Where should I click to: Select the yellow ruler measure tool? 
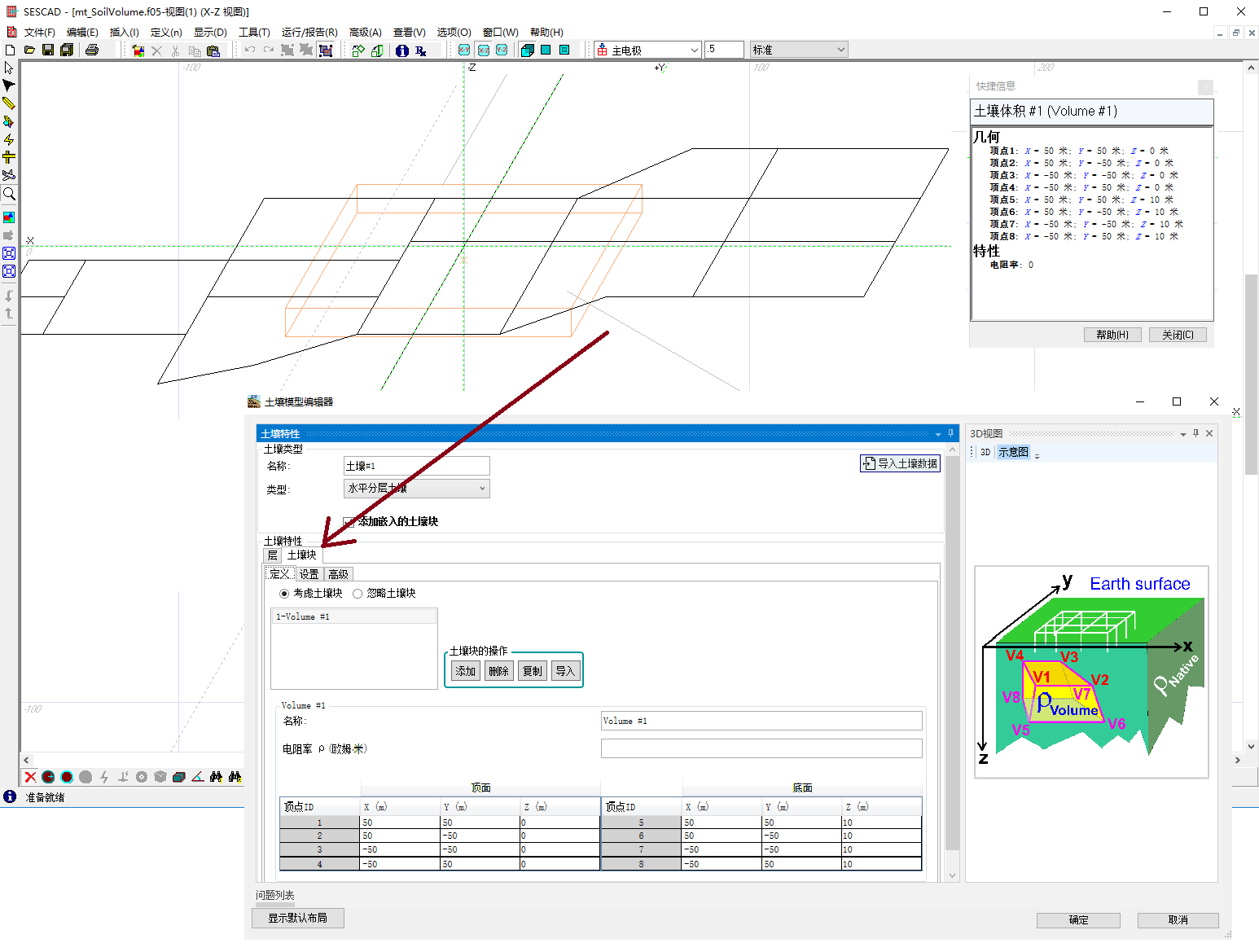9,157
